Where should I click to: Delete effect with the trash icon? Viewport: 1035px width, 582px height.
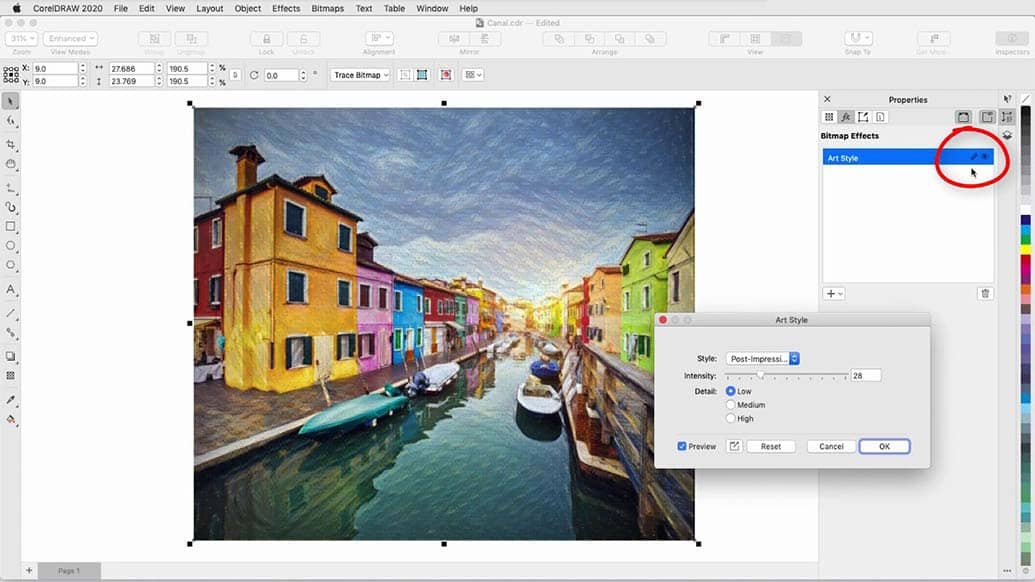point(985,293)
